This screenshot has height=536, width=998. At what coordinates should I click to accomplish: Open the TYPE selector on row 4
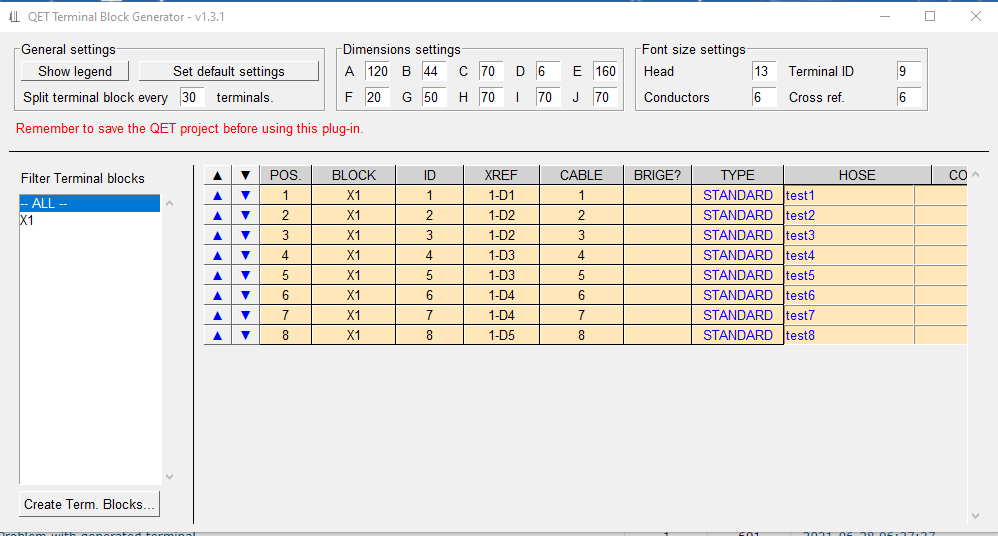click(737, 256)
